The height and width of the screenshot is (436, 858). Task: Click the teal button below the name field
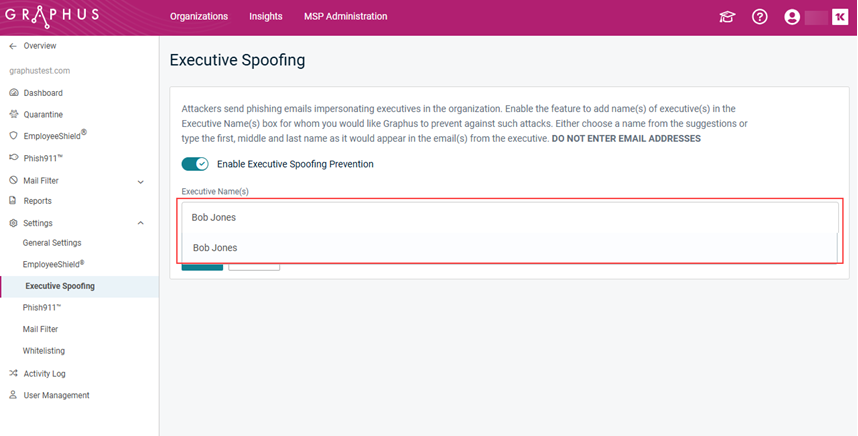pyautogui.click(x=202, y=266)
